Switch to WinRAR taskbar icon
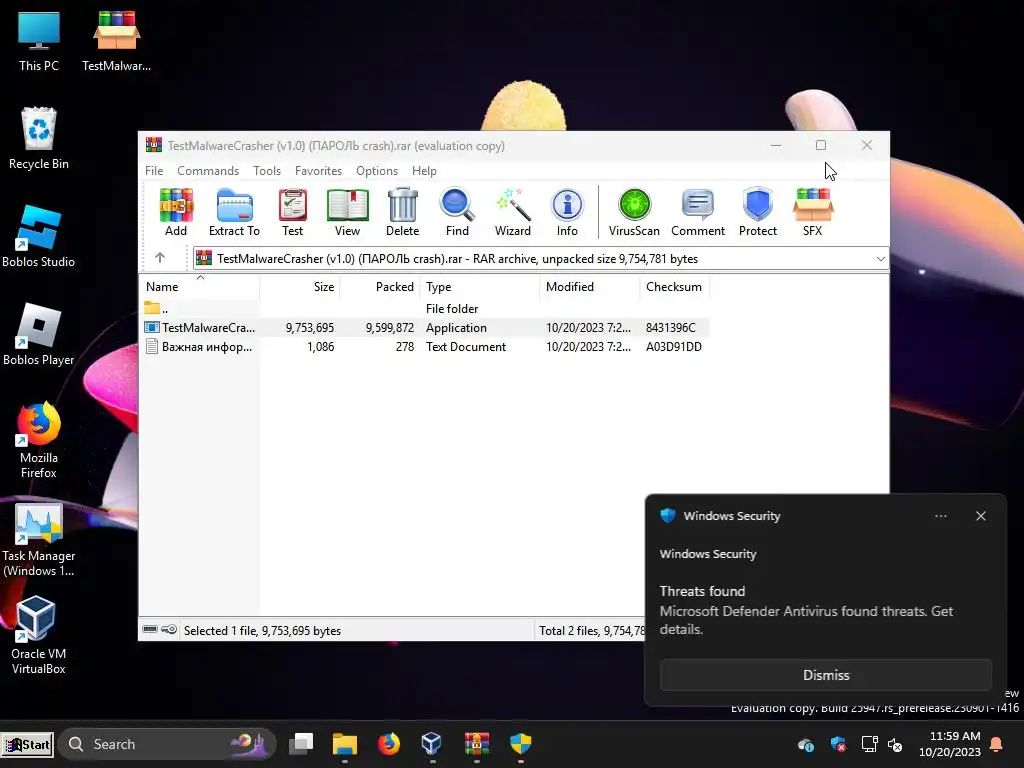This screenshot has height=768, width=1024. point(477,743)
